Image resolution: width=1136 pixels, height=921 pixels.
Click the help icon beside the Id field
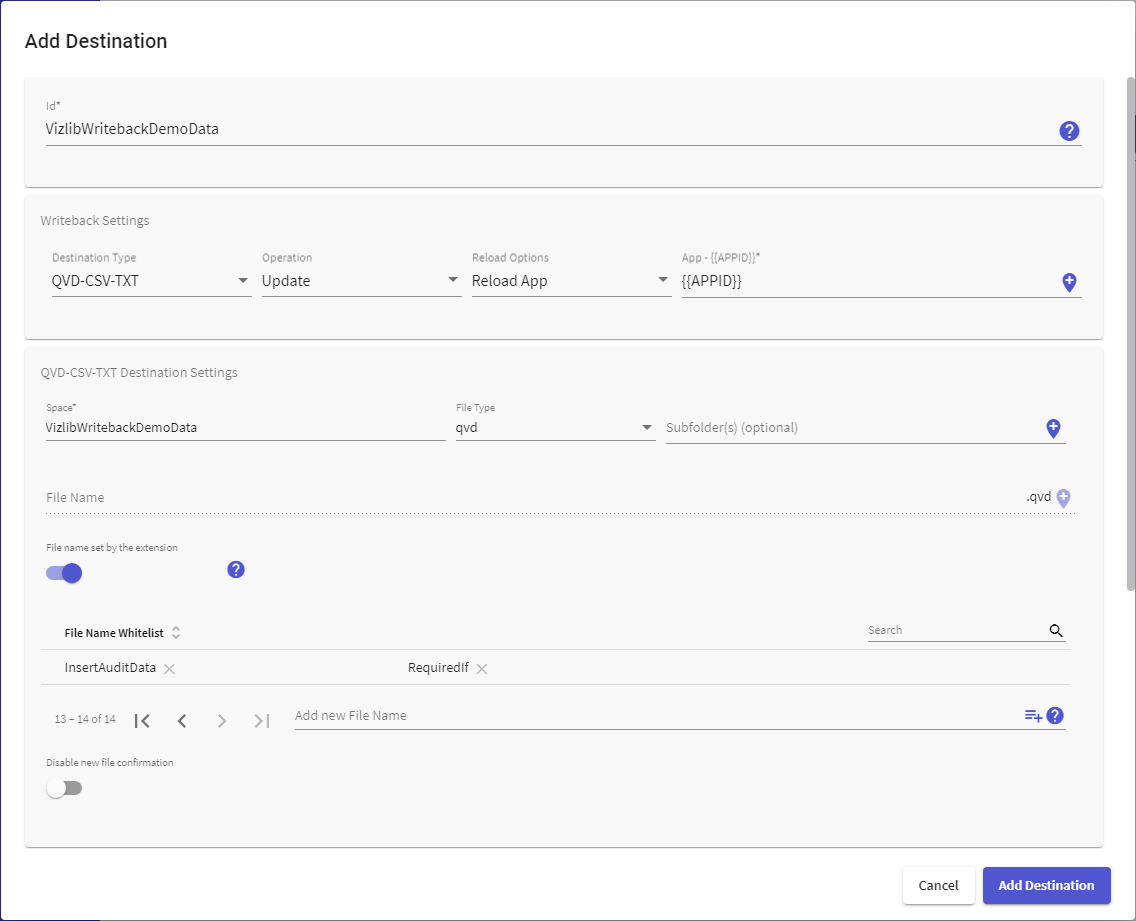click(1069, 131)
